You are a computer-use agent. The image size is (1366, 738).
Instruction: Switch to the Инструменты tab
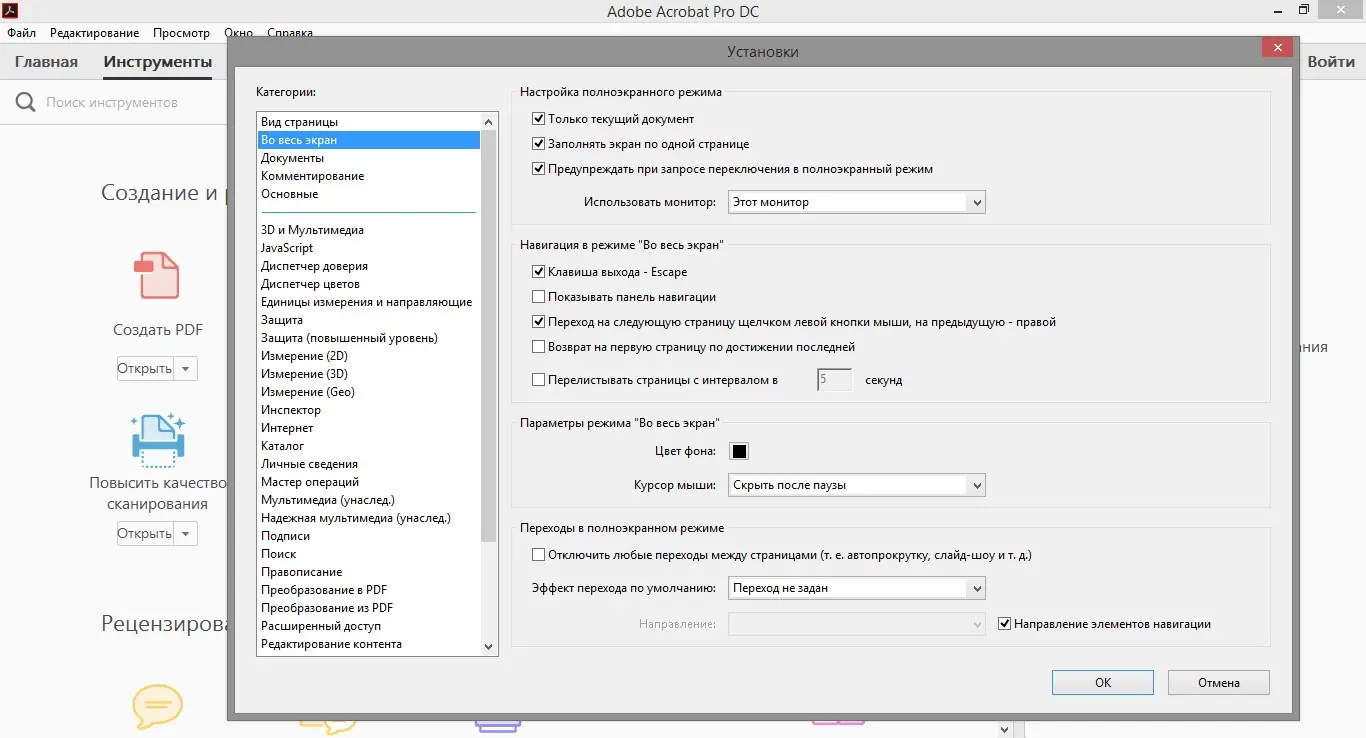pyautogui.click(x=158, y=62)
